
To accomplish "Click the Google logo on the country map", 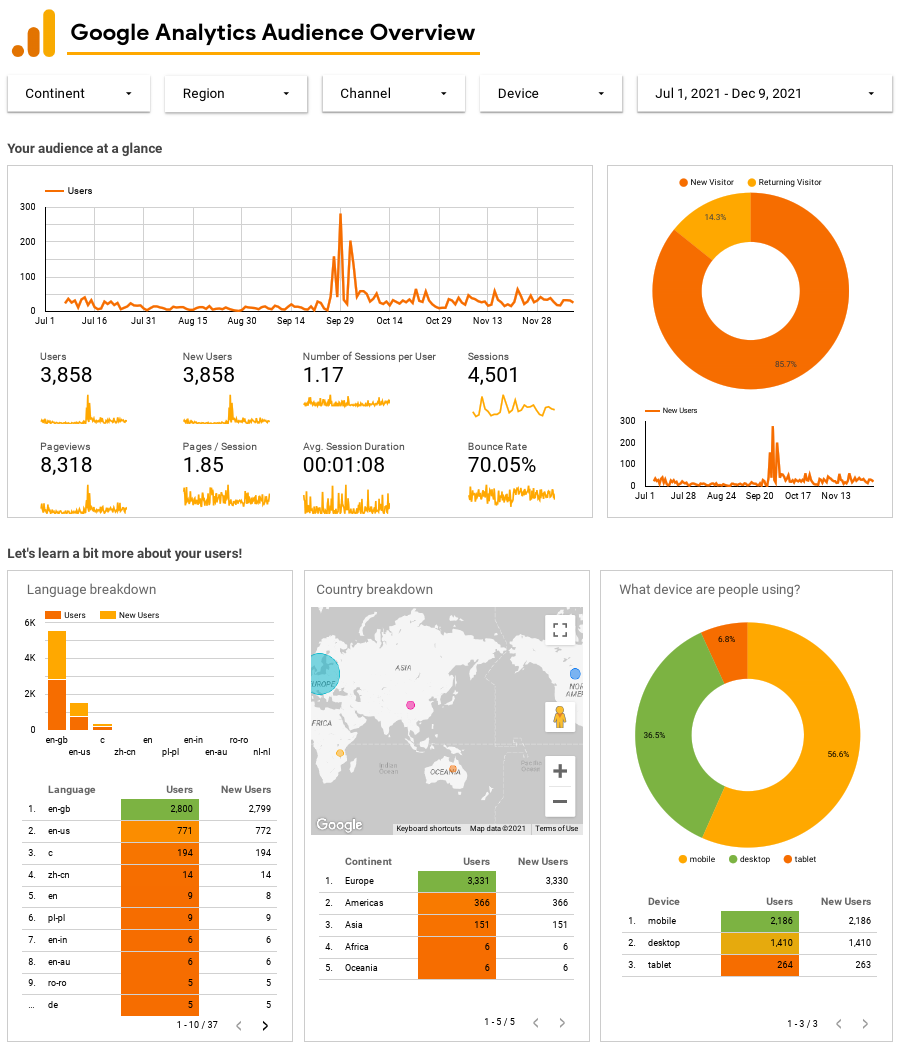I will point(340,825).
